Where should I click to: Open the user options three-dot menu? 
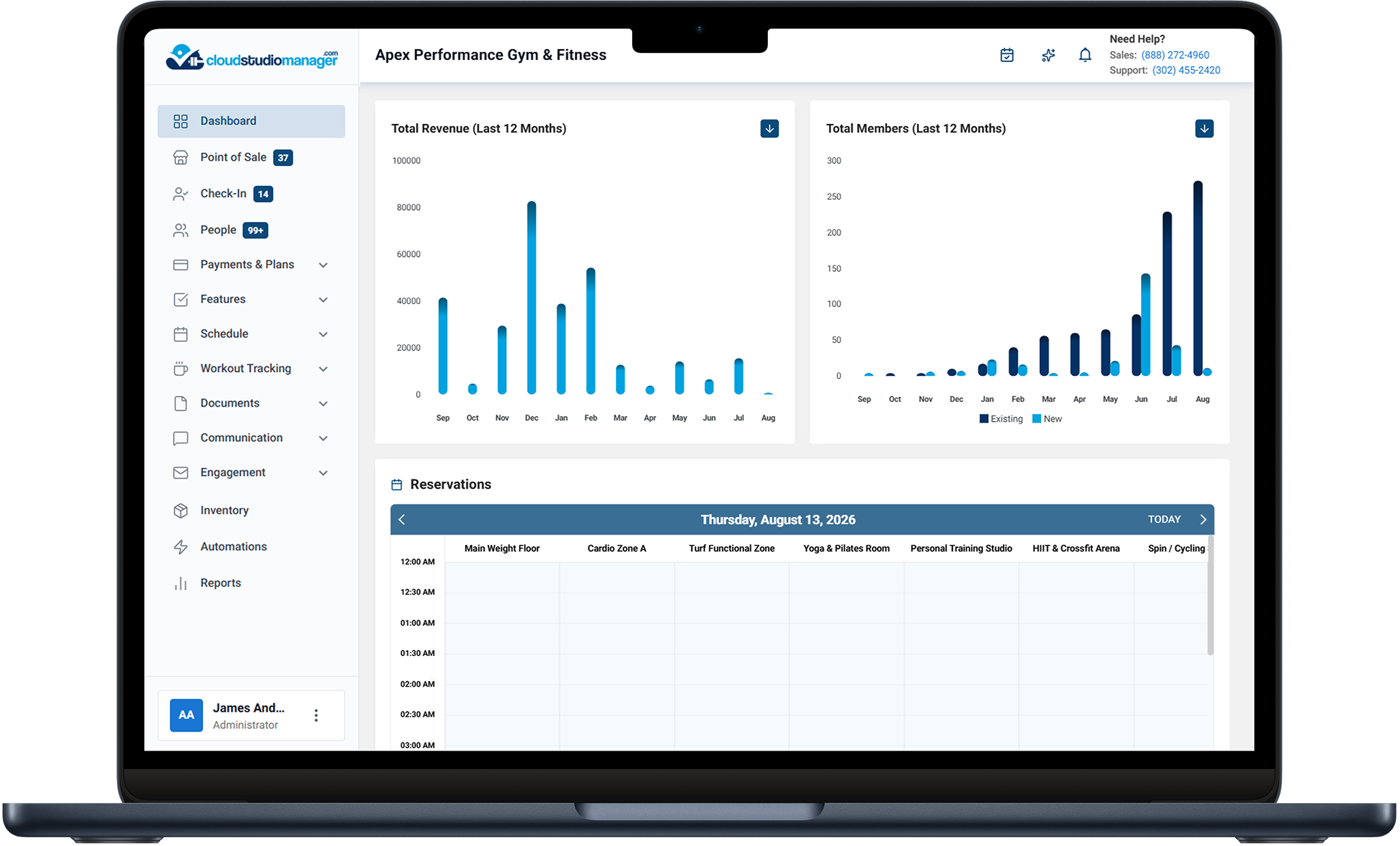pos(316,715)
